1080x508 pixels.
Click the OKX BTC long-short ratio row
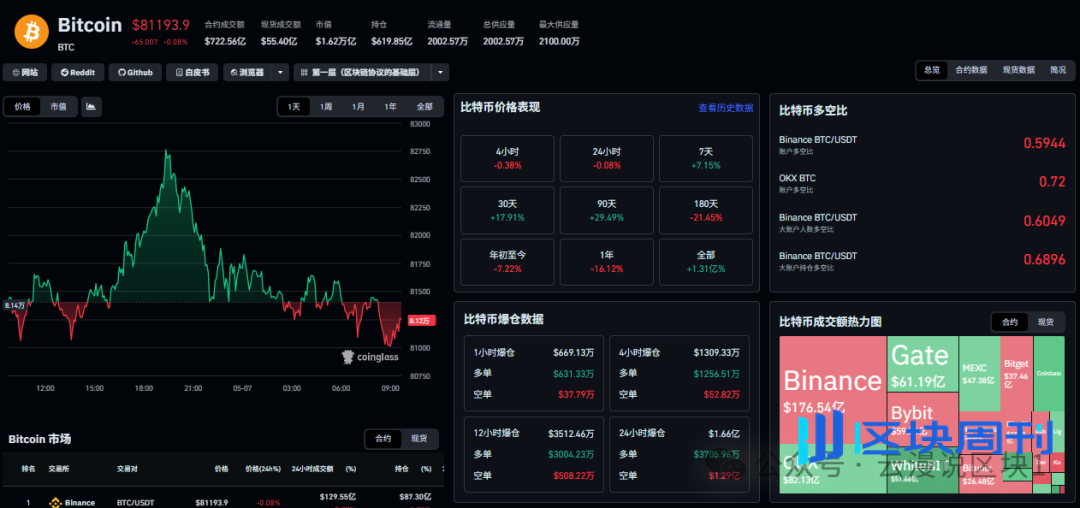(x=922, y=182)
